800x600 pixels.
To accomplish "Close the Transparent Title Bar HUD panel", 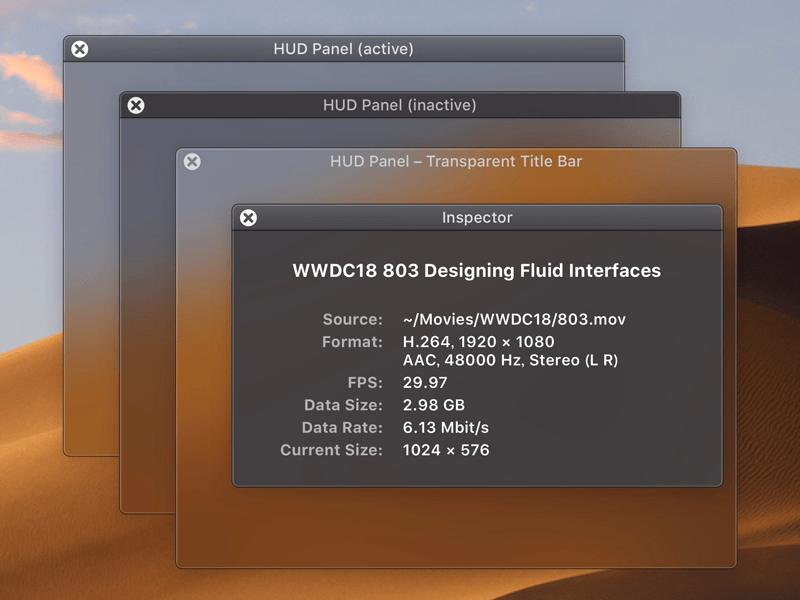I will [x=192, y=162].
